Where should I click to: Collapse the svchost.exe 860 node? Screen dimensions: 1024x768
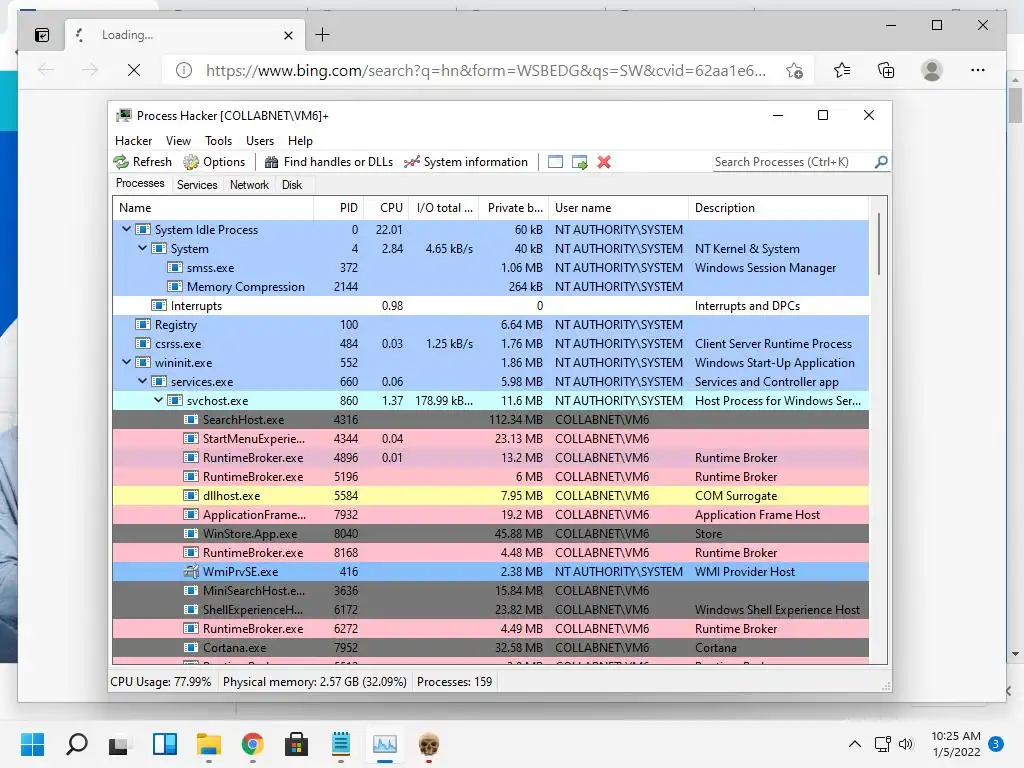pyautogui.click(x=159, y=400)
